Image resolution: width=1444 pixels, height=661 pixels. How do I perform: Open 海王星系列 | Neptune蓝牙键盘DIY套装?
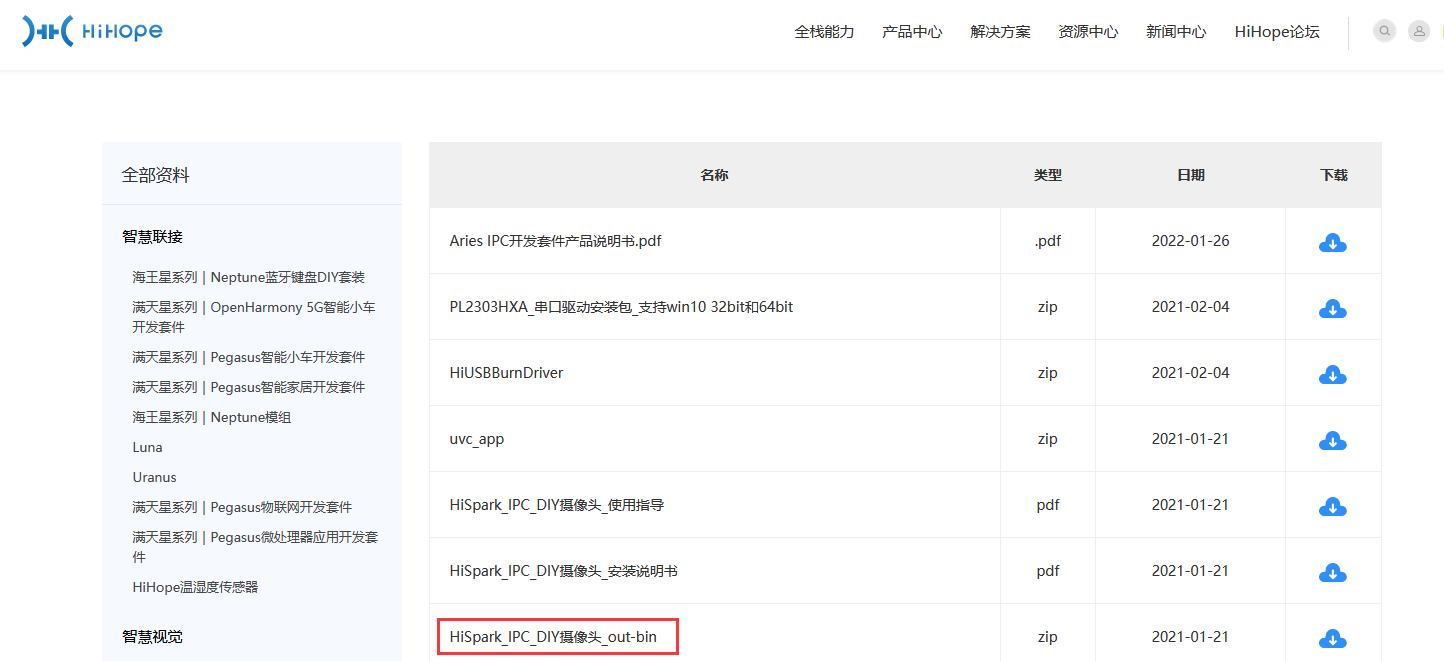tap(249, 277)
